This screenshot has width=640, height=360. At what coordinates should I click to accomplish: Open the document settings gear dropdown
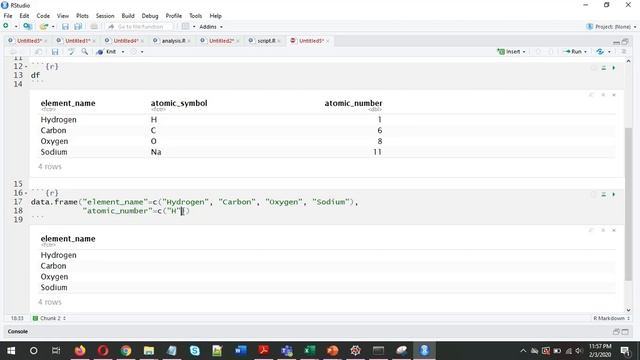point(137,52)
